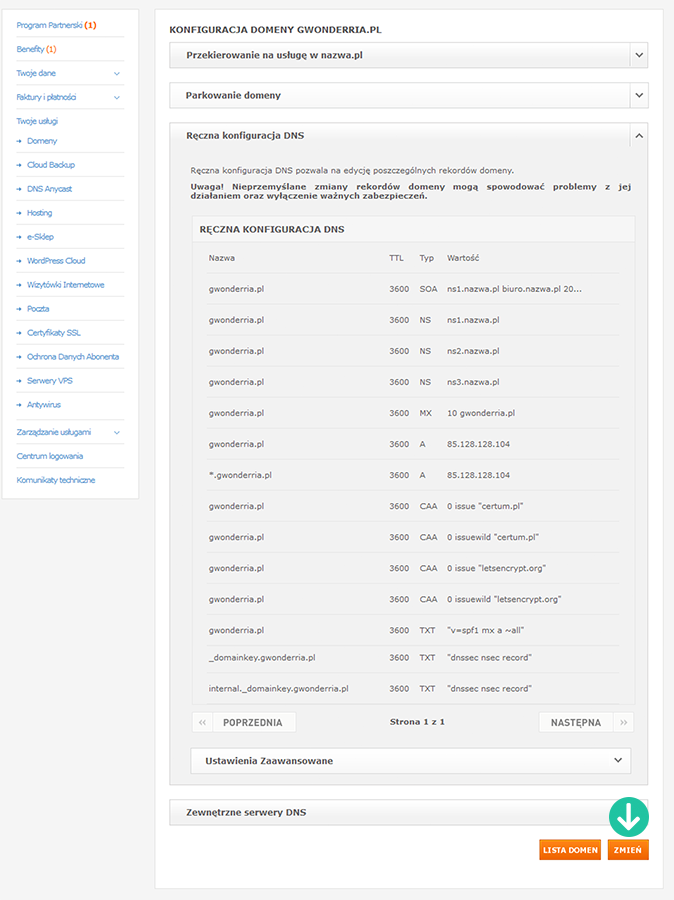Image resolution: width=674 pixels, height=900 pixels.
Task: Select _domainkey.gwonderria.pl record name
Action: click(x=262, y=658)
